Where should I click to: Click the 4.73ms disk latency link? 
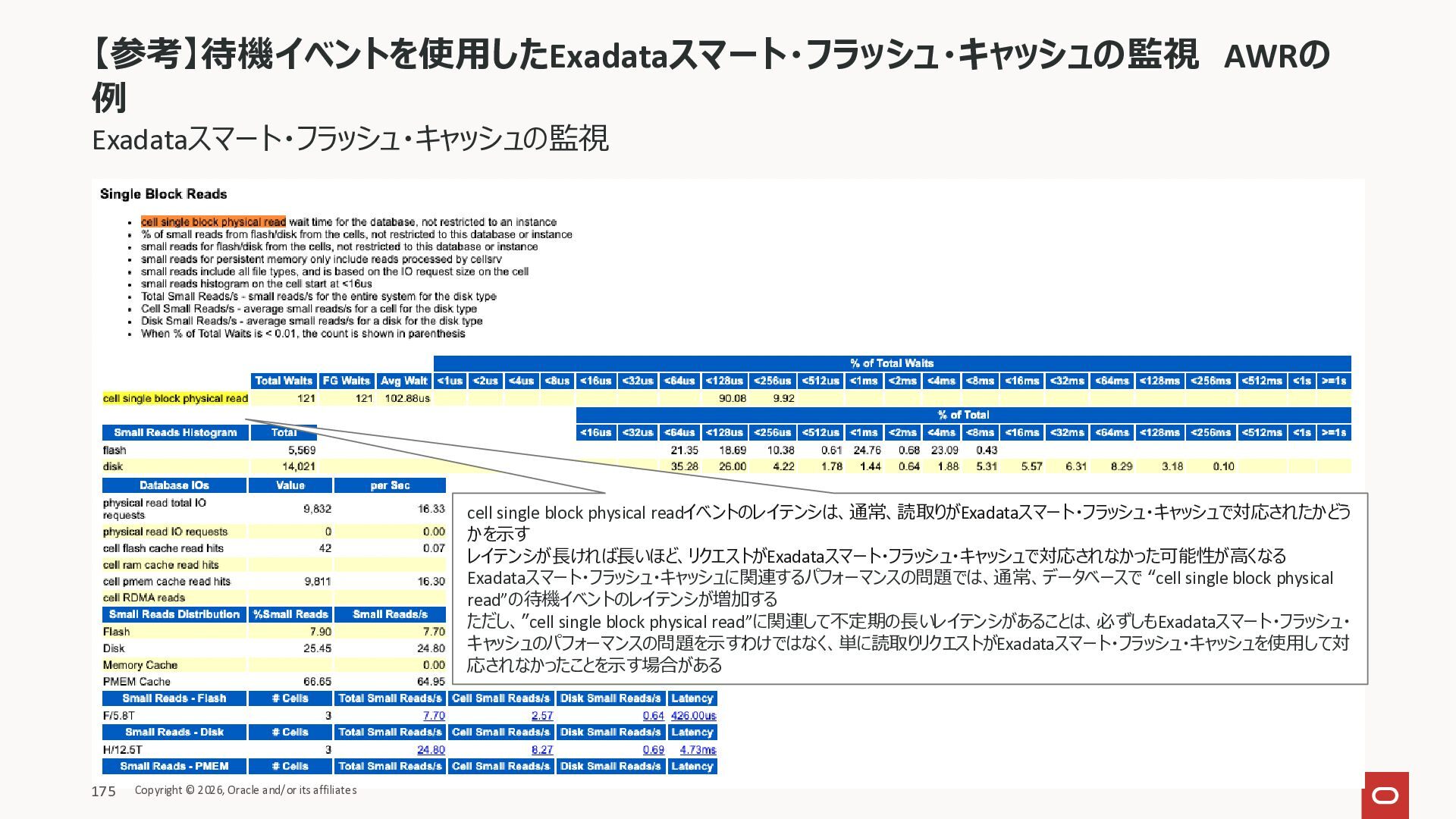click(x=698, y=749)
